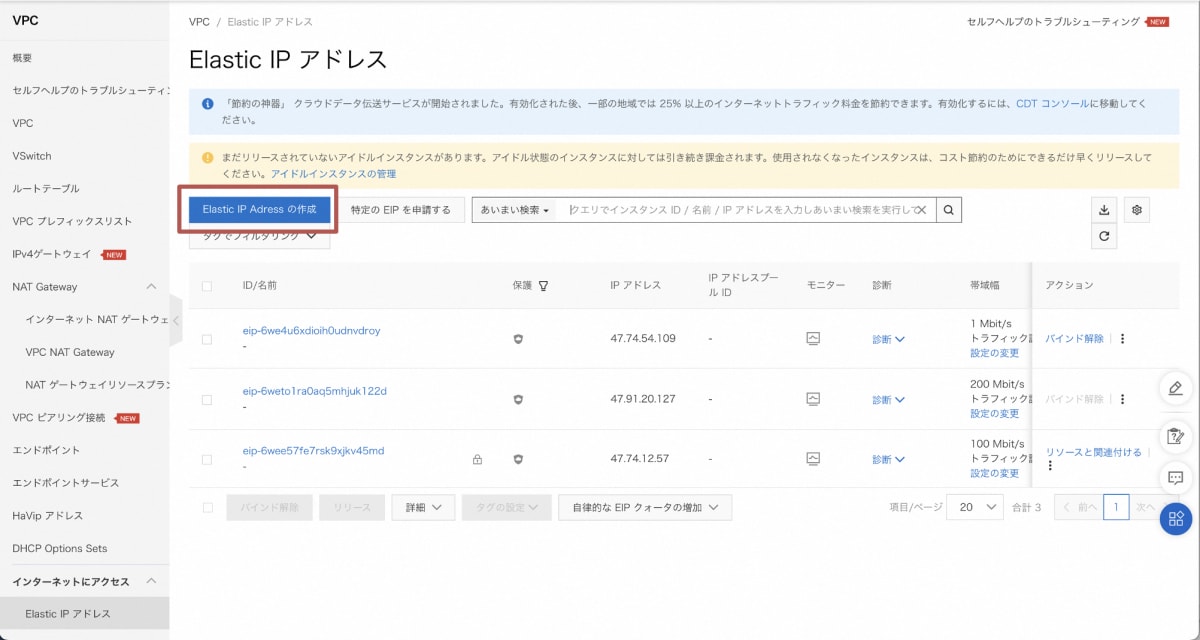The image size is (1200, 640).
Task: Select the checkbox for eip-6weto1ra0aq5mhjuk122d
Action: coord(206,399)
